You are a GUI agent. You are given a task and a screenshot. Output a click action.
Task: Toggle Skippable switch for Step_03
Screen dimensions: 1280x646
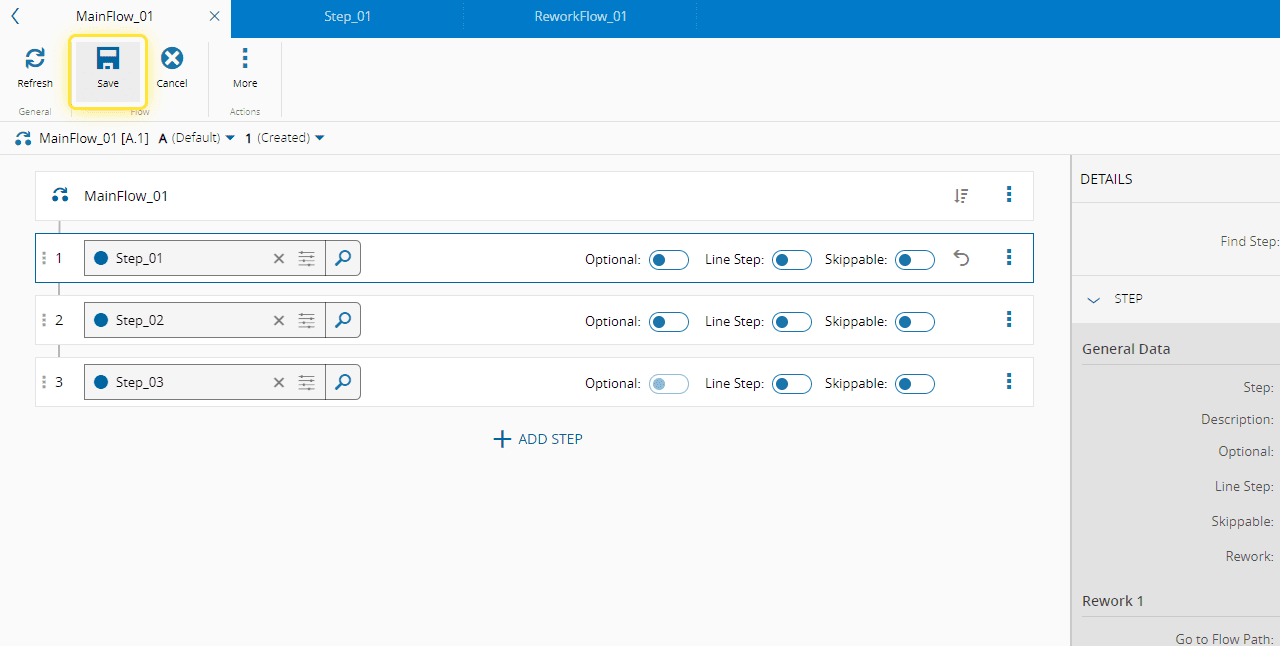point(914,384)
